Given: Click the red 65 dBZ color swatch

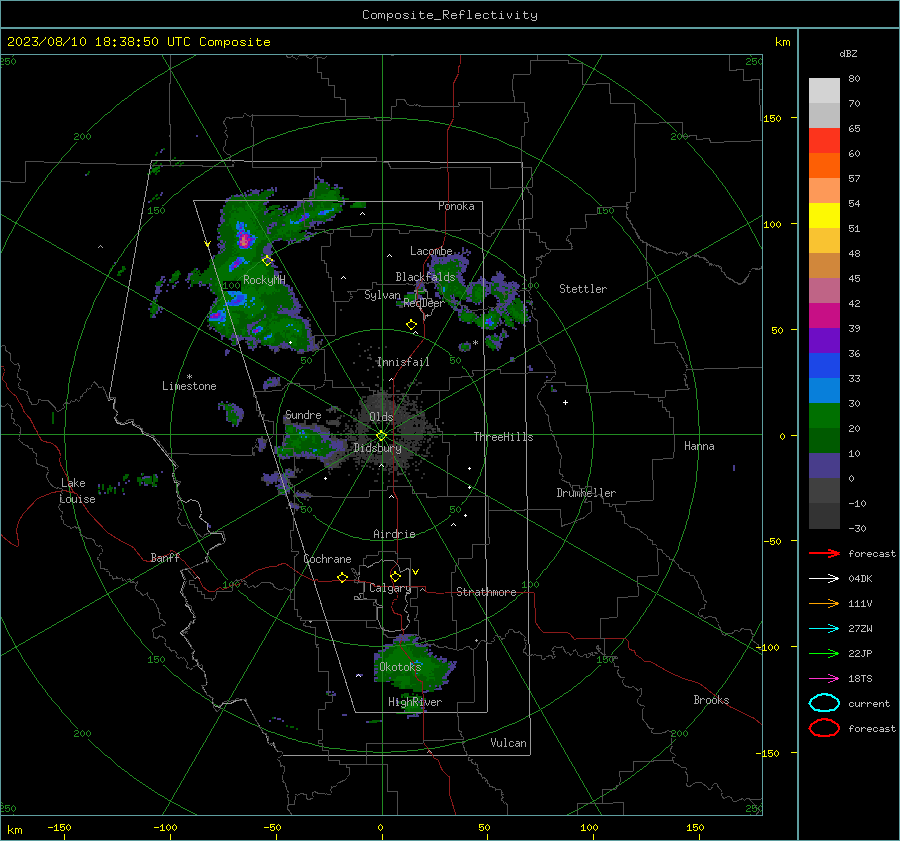Looking at the screenshot, I should 824,141.
